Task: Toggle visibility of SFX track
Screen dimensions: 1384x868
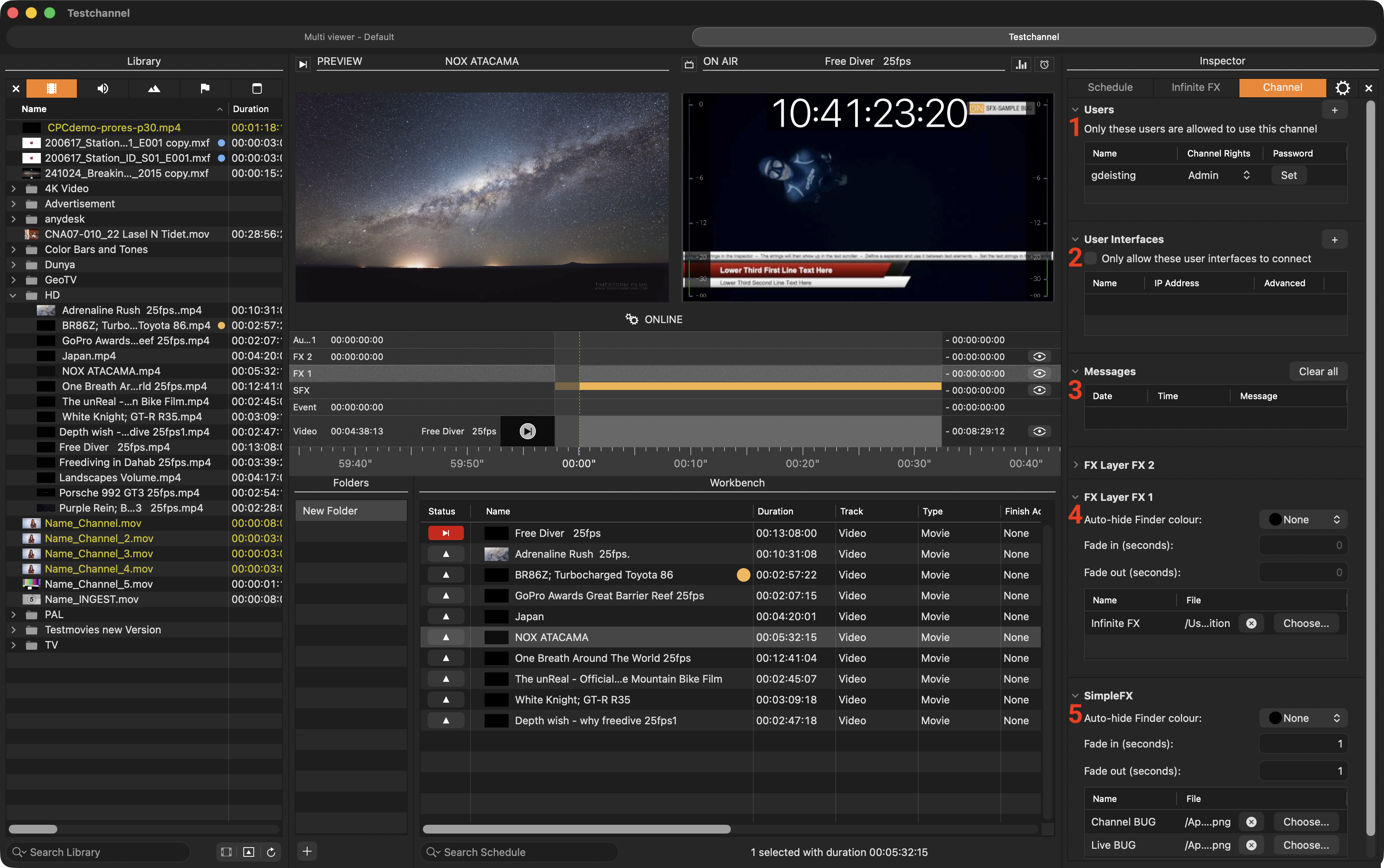Action: pyautogui.click(x=1039, y=390)
